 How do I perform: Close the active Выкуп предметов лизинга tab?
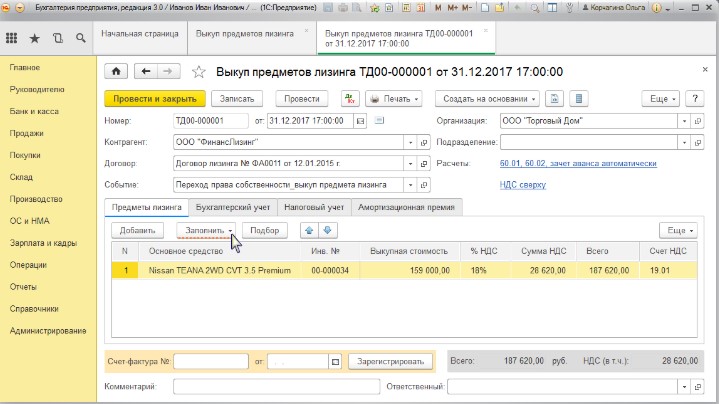486,30
